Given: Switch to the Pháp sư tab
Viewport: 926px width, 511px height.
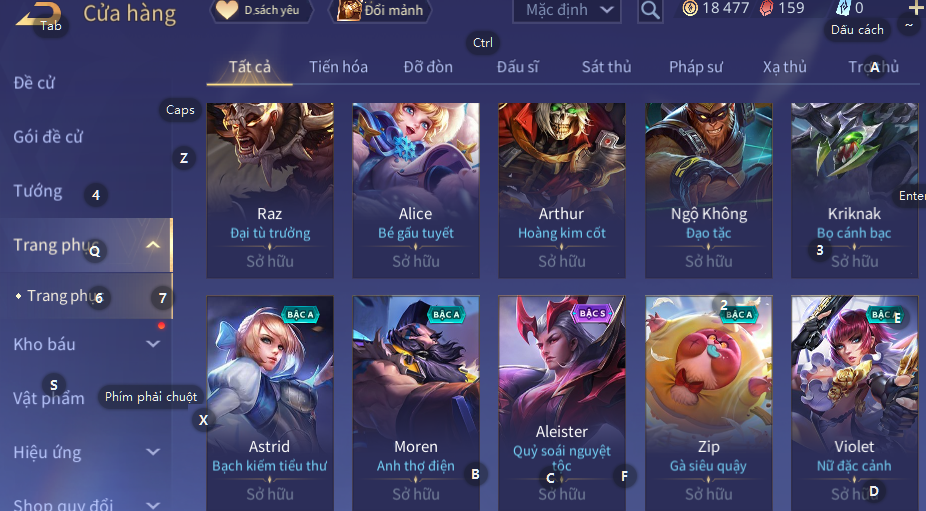Looking at the screenshot, I should 696,67.
